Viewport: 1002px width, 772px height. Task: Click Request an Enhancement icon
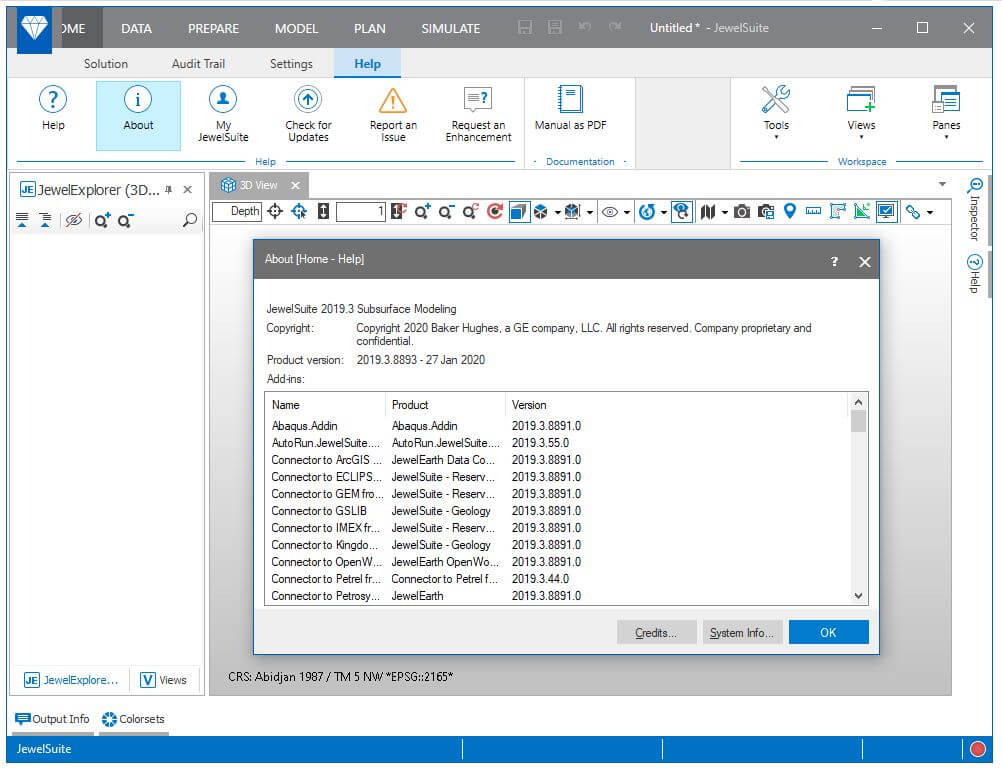pos(478,100)
